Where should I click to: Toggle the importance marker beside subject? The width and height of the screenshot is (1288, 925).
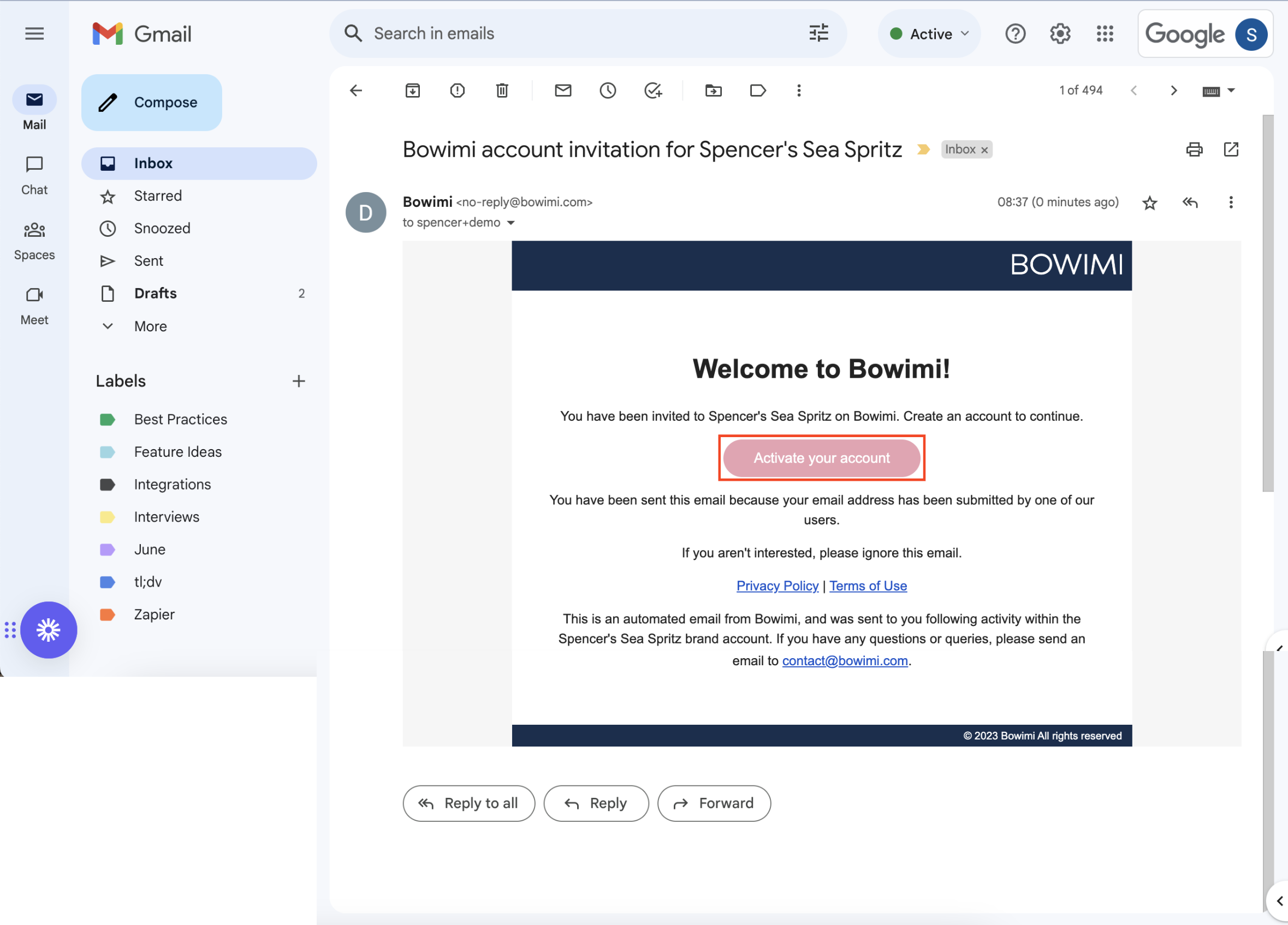(923, 149)
